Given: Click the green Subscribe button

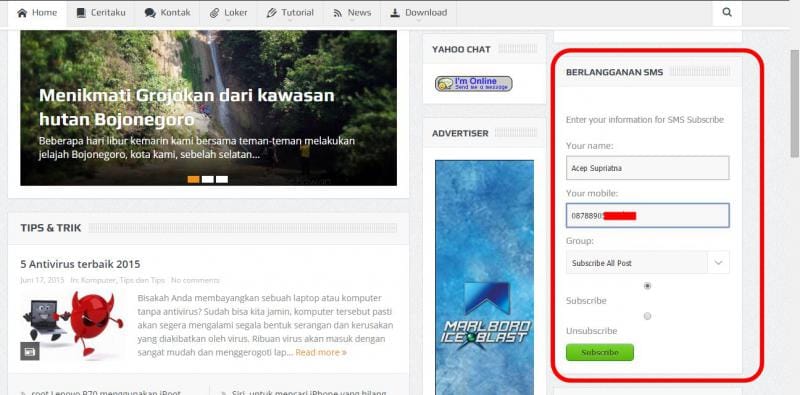Looking at the screenshot, I should pyautogui.click(x=600, y=352).
